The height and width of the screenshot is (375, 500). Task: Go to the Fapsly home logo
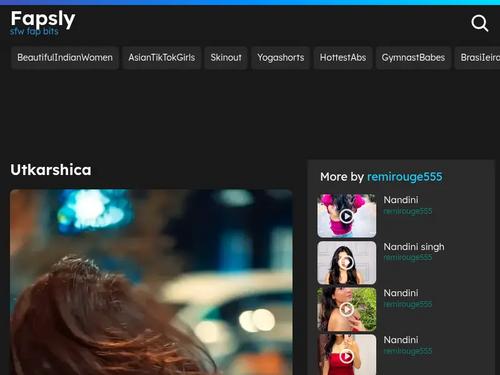43,19
